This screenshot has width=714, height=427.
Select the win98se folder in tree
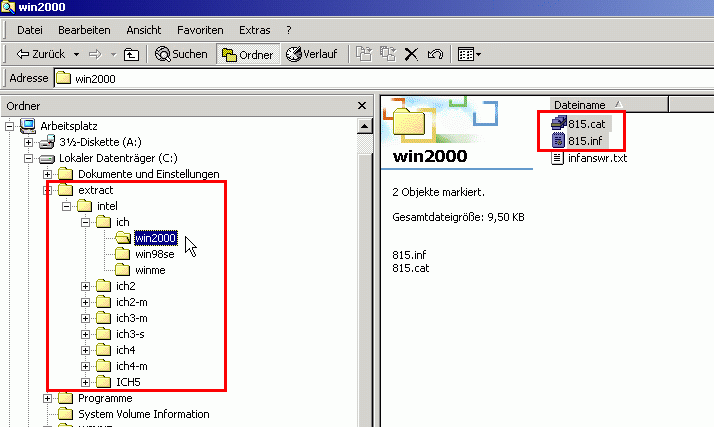[x=155, y=254]
